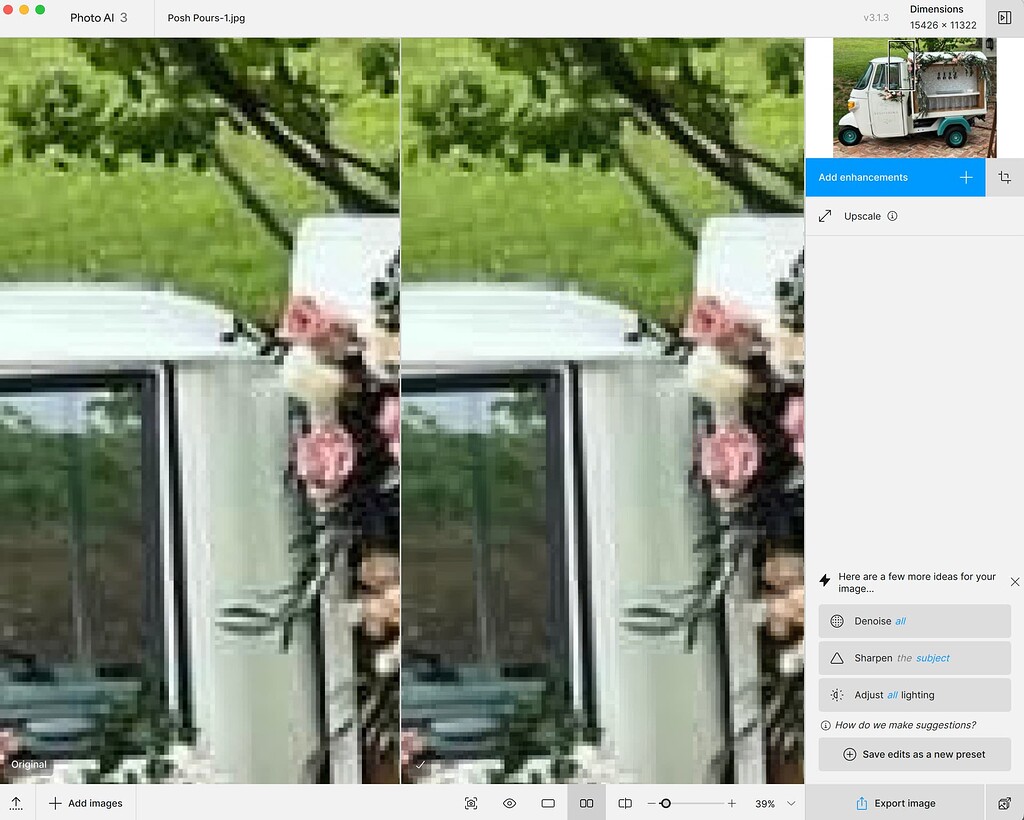Click the Upscale diagonal arrow icon
This screenshot has width=1024, height=820.
(825, 215)
